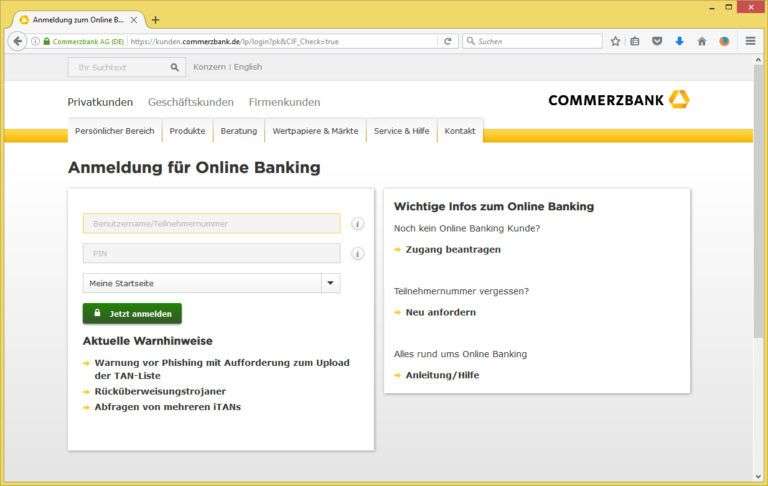Click the green padlock security icon
Image resolution: width=768 pixels, height=486 pixels.
[47, 42]
